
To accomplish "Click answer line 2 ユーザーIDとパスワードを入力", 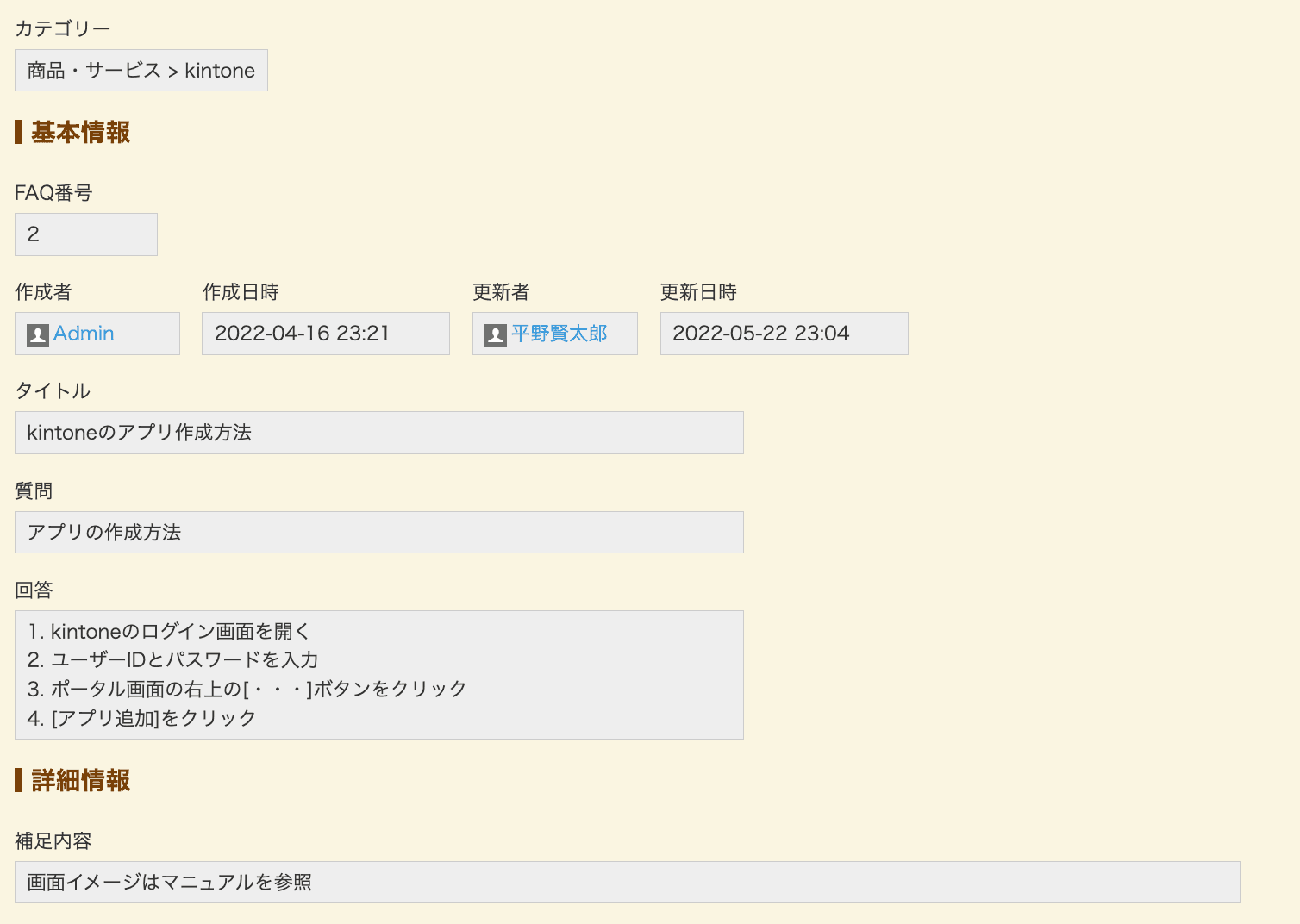I will (173, 660).
